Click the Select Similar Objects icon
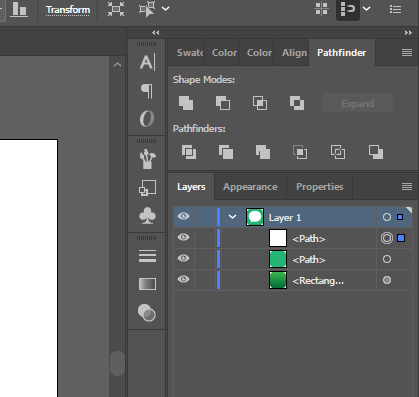419x397 pixels. pos(147,9)
